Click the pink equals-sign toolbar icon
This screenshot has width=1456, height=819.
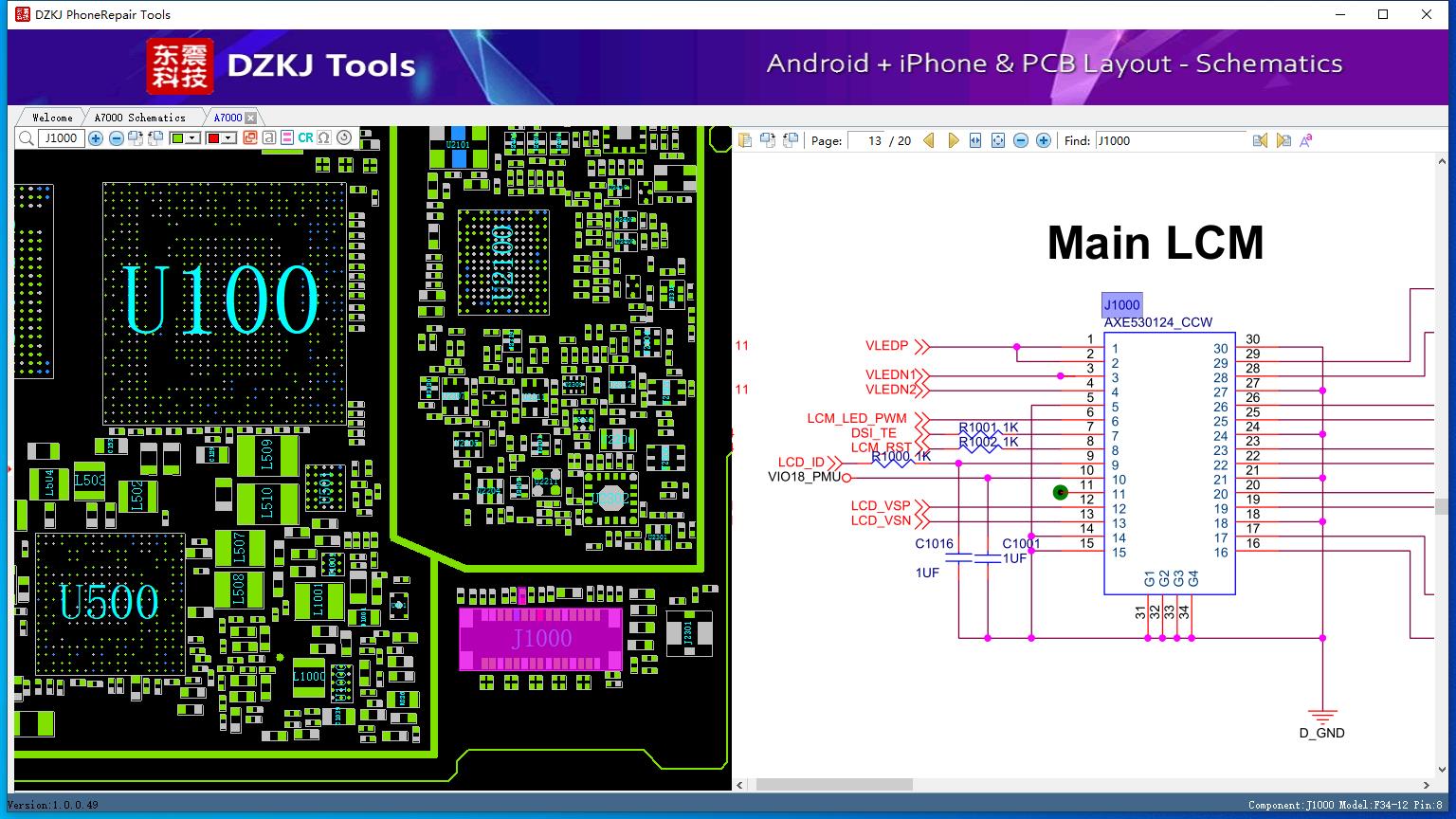(285, 138)
